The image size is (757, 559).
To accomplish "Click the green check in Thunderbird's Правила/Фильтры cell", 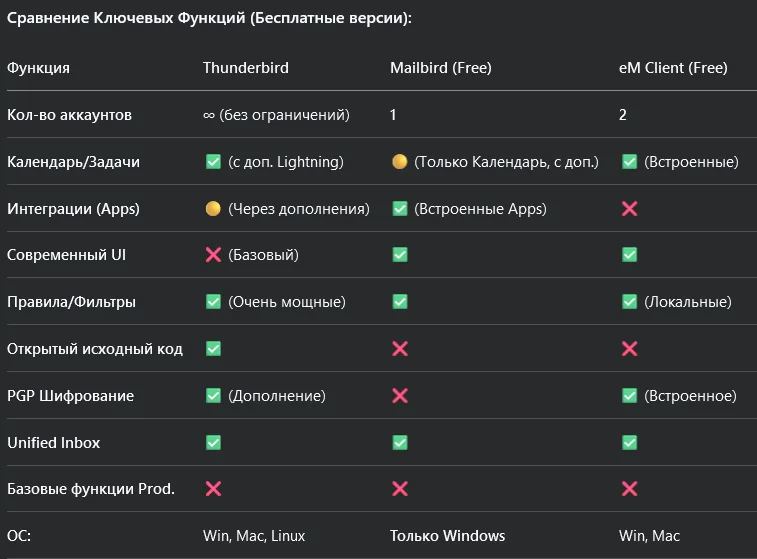I will (213, 302).
